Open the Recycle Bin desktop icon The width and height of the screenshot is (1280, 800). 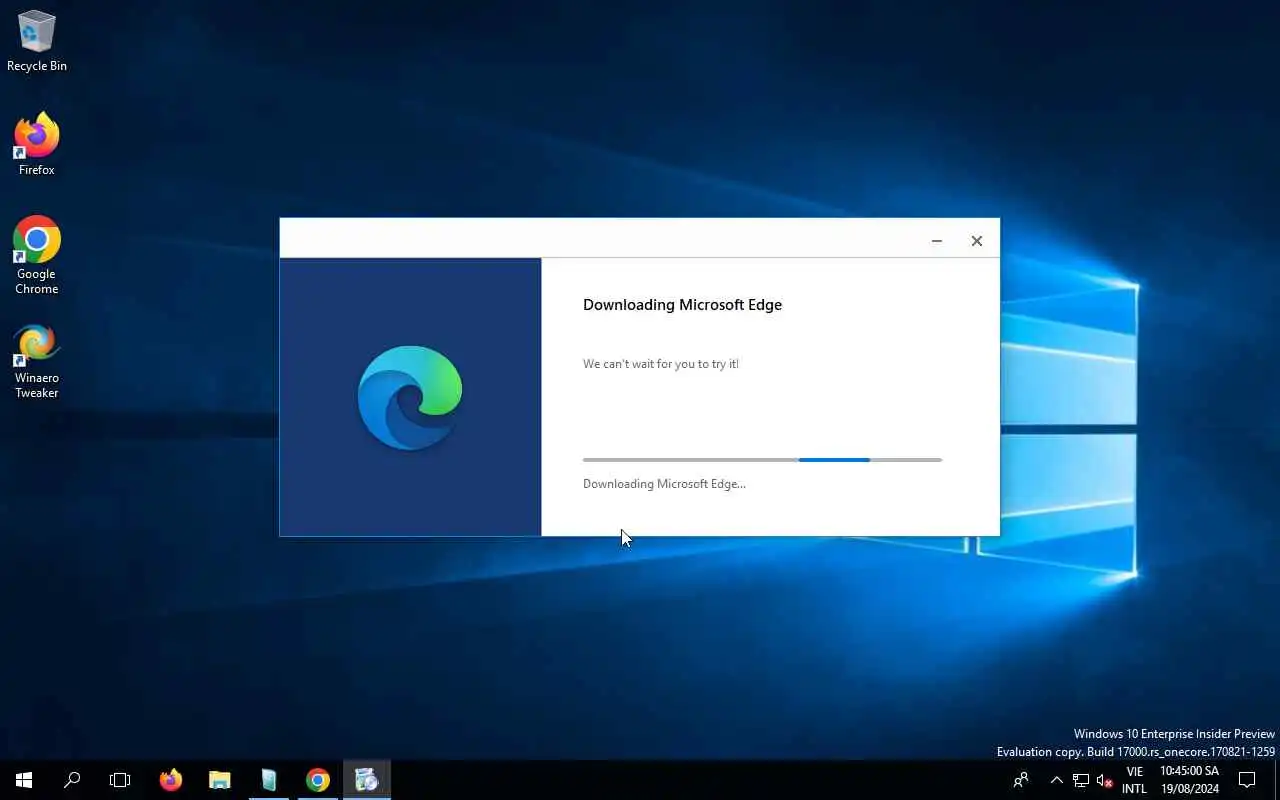pyautogui.click(x=37, y=41)
